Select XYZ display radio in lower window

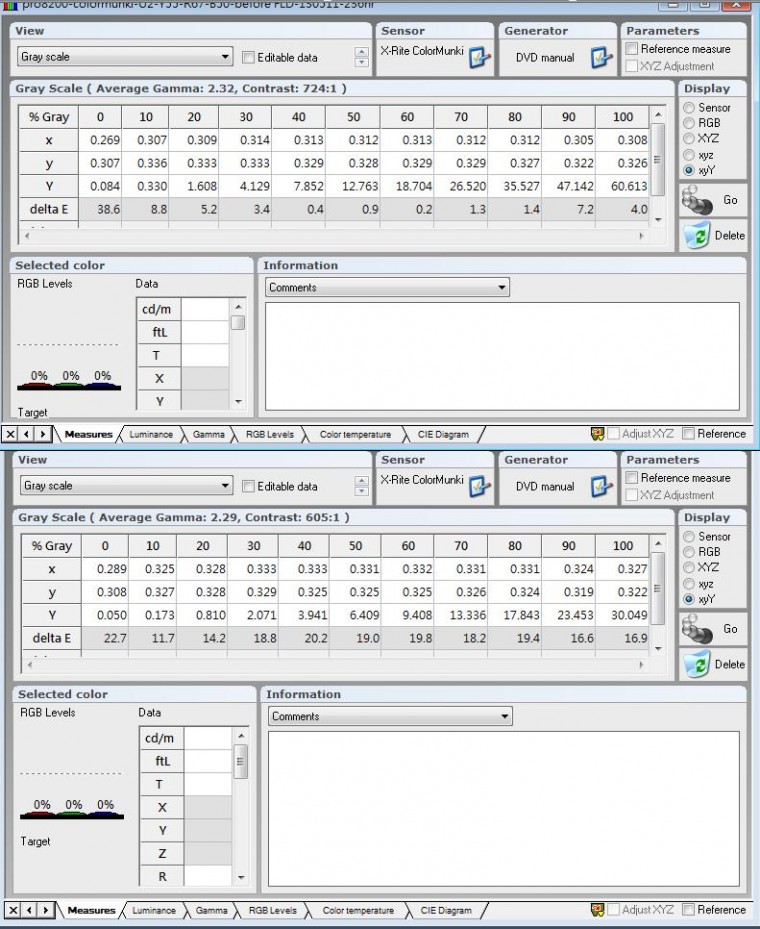pyautogui.click(x=689, y=568)
